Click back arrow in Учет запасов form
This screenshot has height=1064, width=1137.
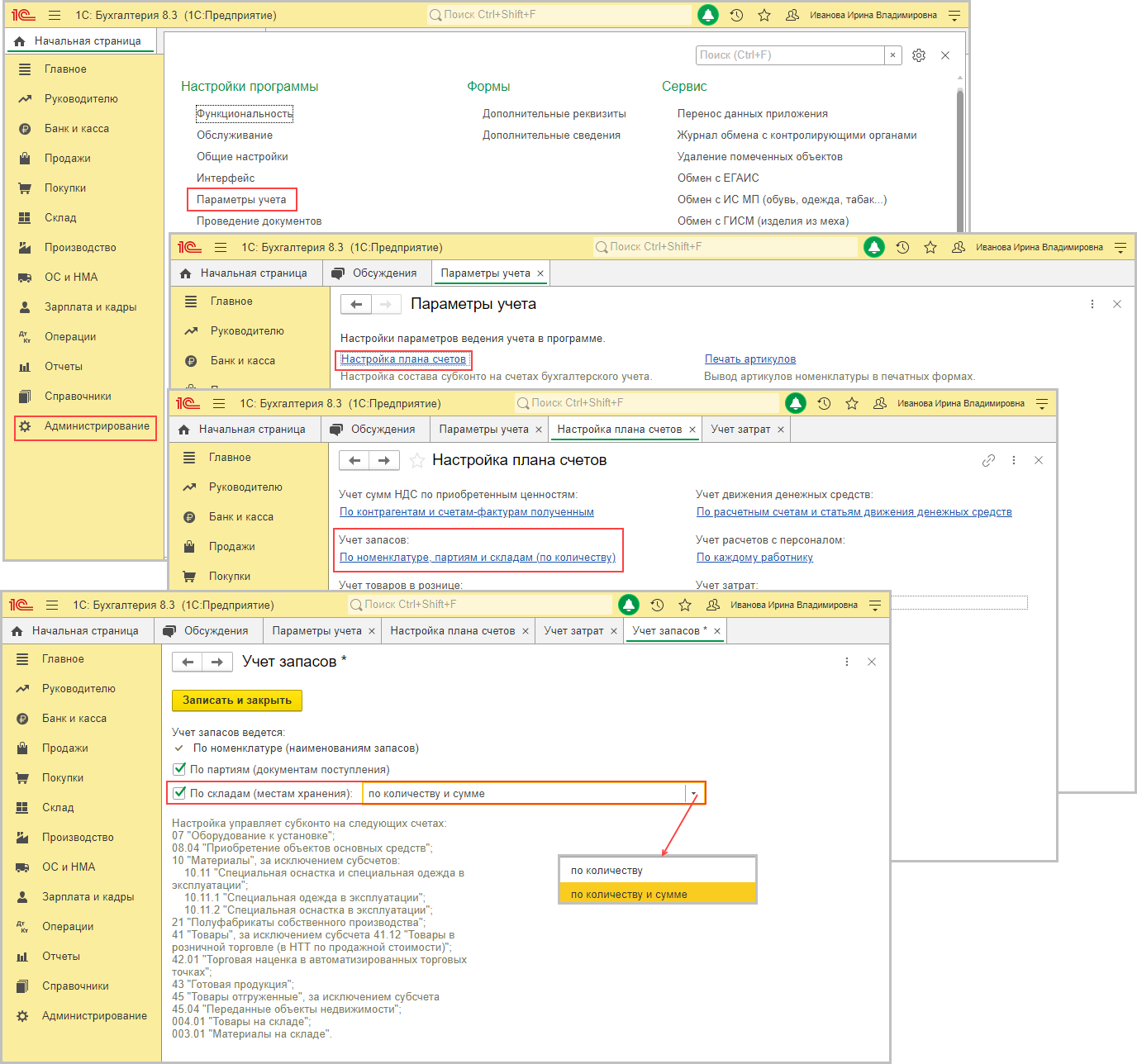(188, 663)
